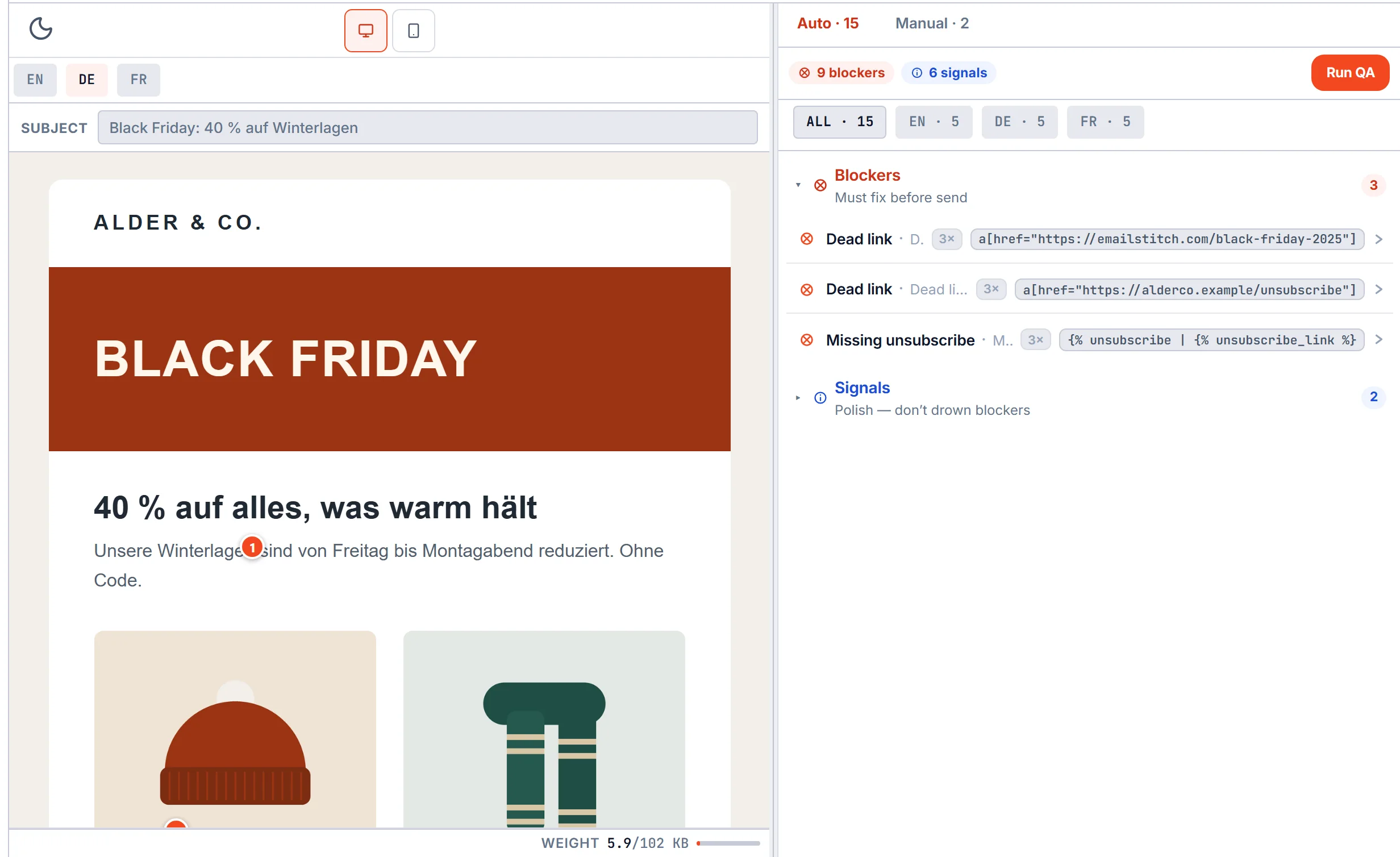Click the 6 signals badge
Image resolution: width=1400 pixels, height=857 pixels.
coord(949,73)
